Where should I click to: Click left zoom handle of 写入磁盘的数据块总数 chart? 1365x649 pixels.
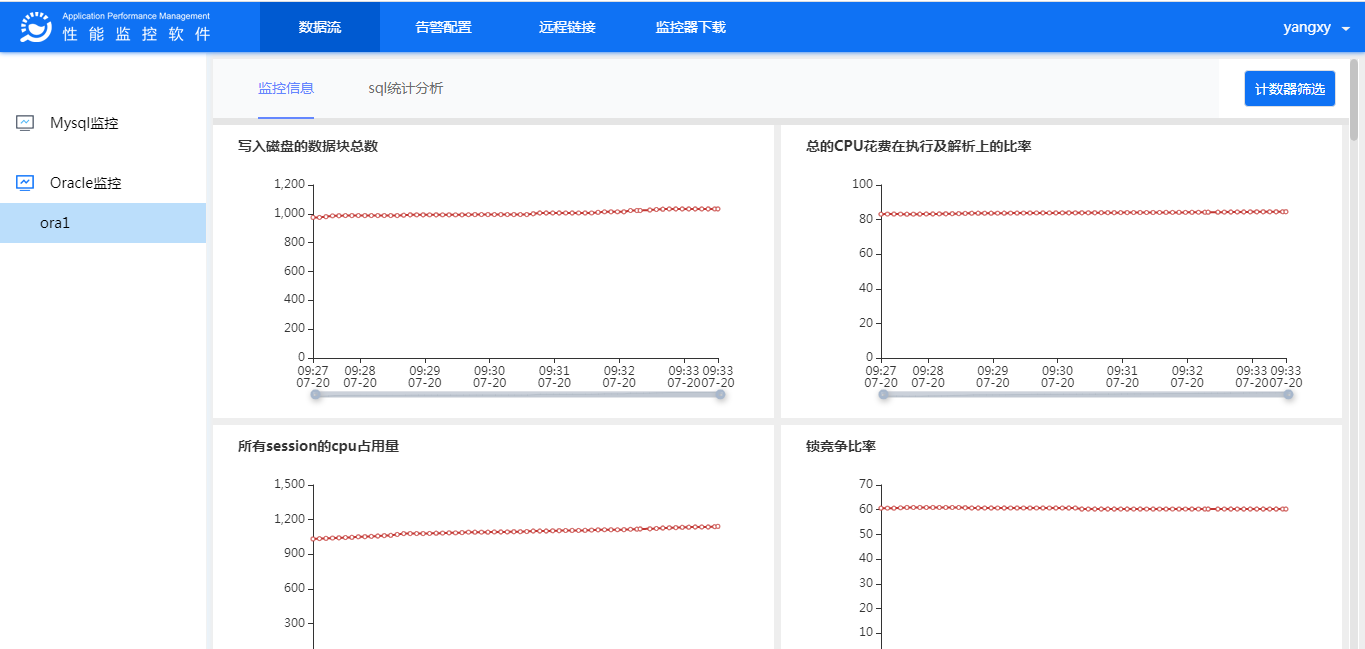click(316, 395)
